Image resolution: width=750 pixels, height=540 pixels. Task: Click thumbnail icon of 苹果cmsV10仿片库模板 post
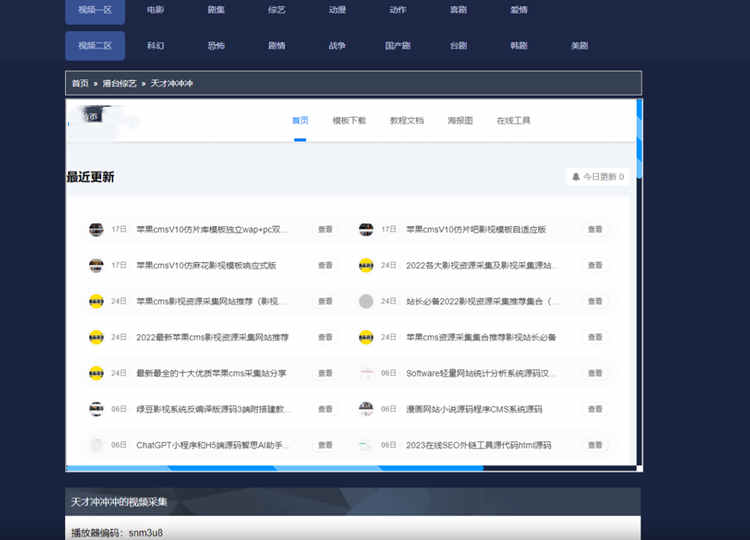click(x=96, y=229)
